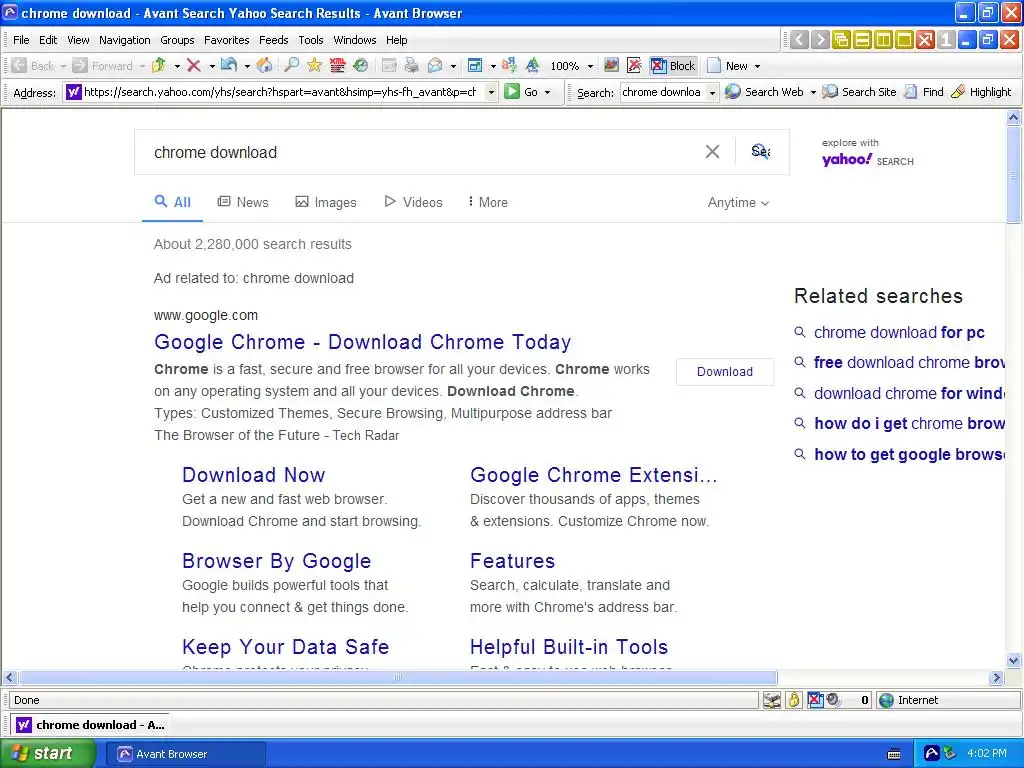Click the white Download button in ad
The width and height of the screenshot is (1024, 768).
tap(725, 372)
